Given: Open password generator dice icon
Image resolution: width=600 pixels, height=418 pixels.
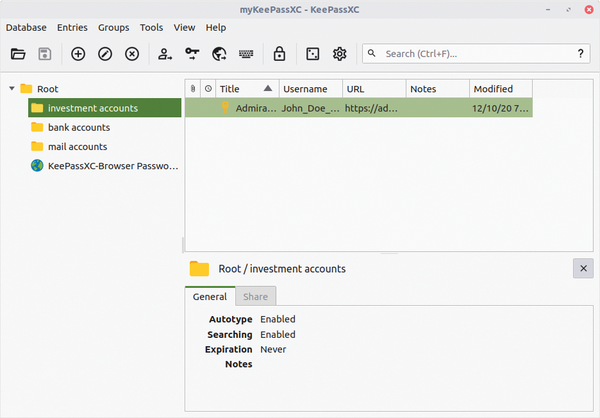Looking at the screenshot, I should click(x=313, y=54).
